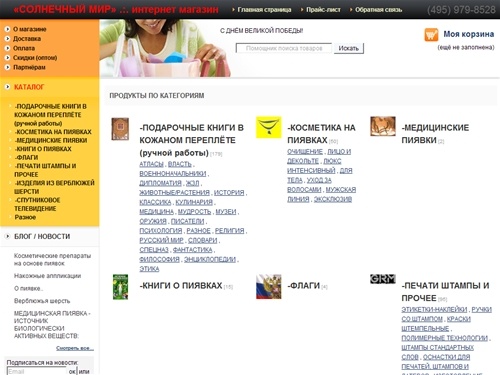
Task: Open main category heading Книги о пиявках
Action: pos(181,285)
